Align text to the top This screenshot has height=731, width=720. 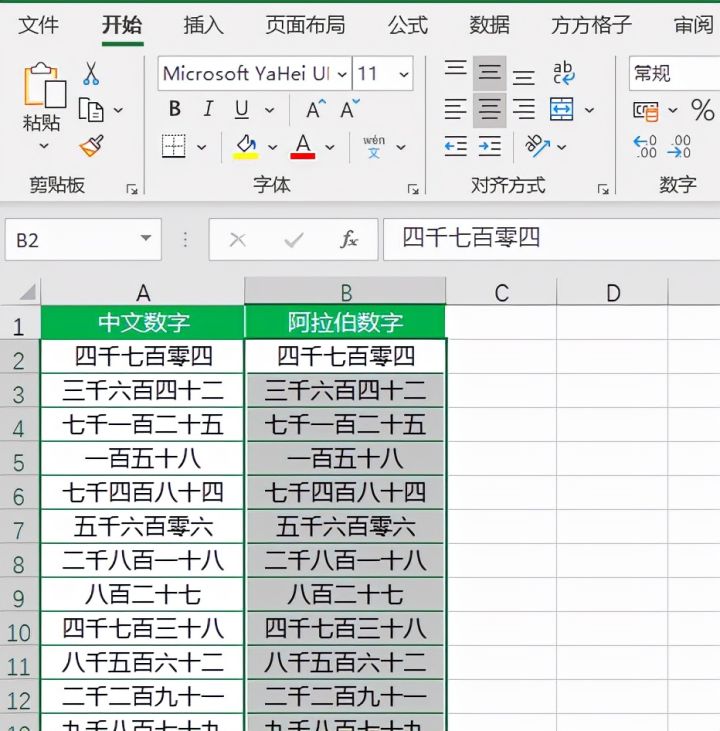tap(455, 69)
